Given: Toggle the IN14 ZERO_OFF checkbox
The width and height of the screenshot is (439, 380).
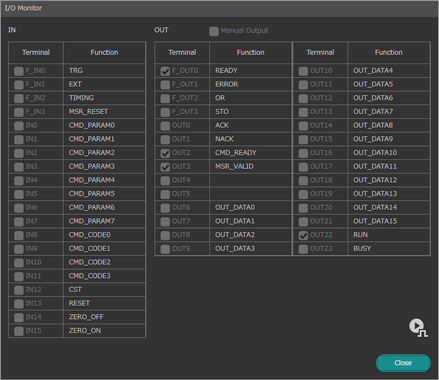Looking at the screenshot, I should 19,317.
